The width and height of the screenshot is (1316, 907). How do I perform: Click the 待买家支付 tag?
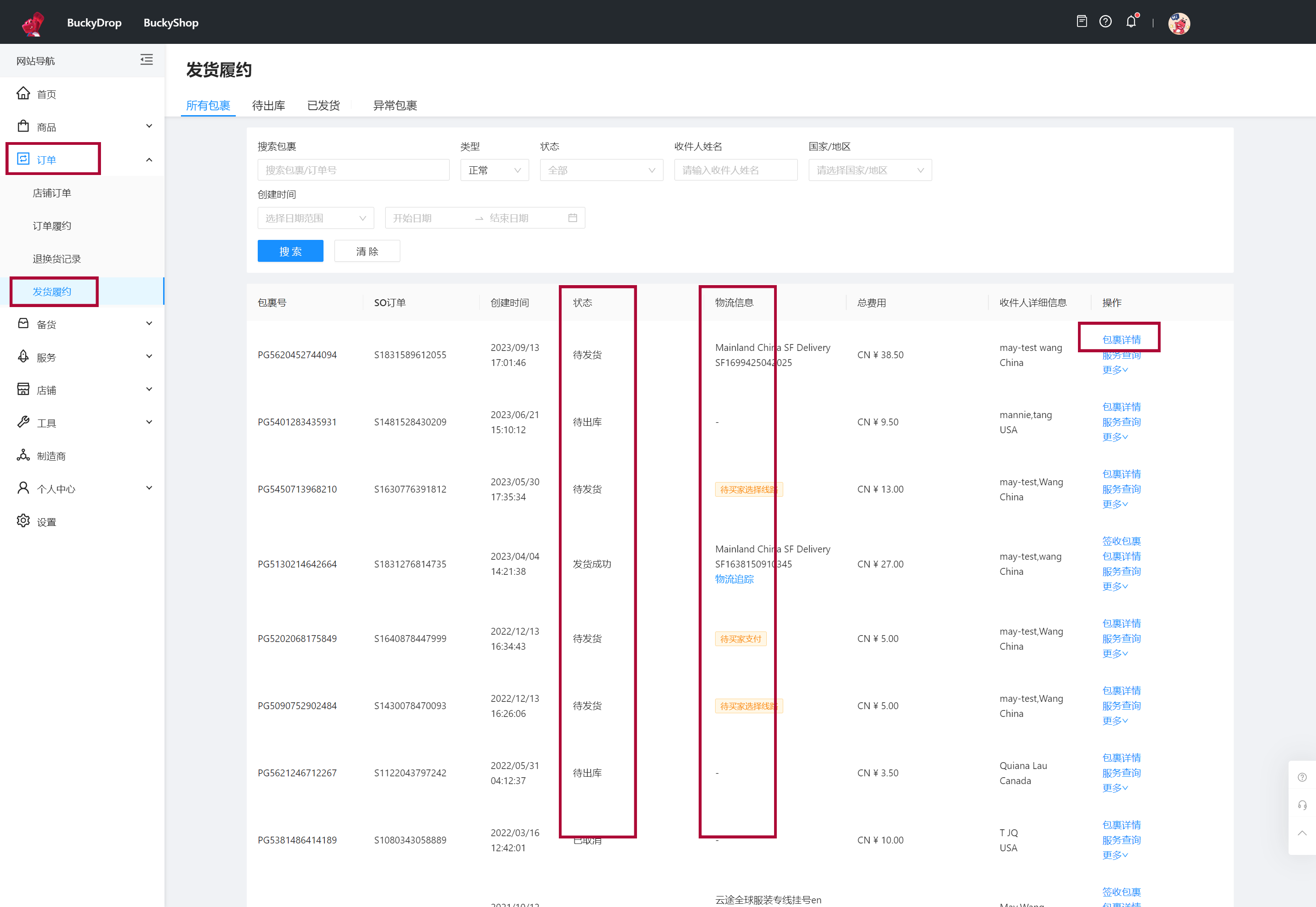point(740,639)
